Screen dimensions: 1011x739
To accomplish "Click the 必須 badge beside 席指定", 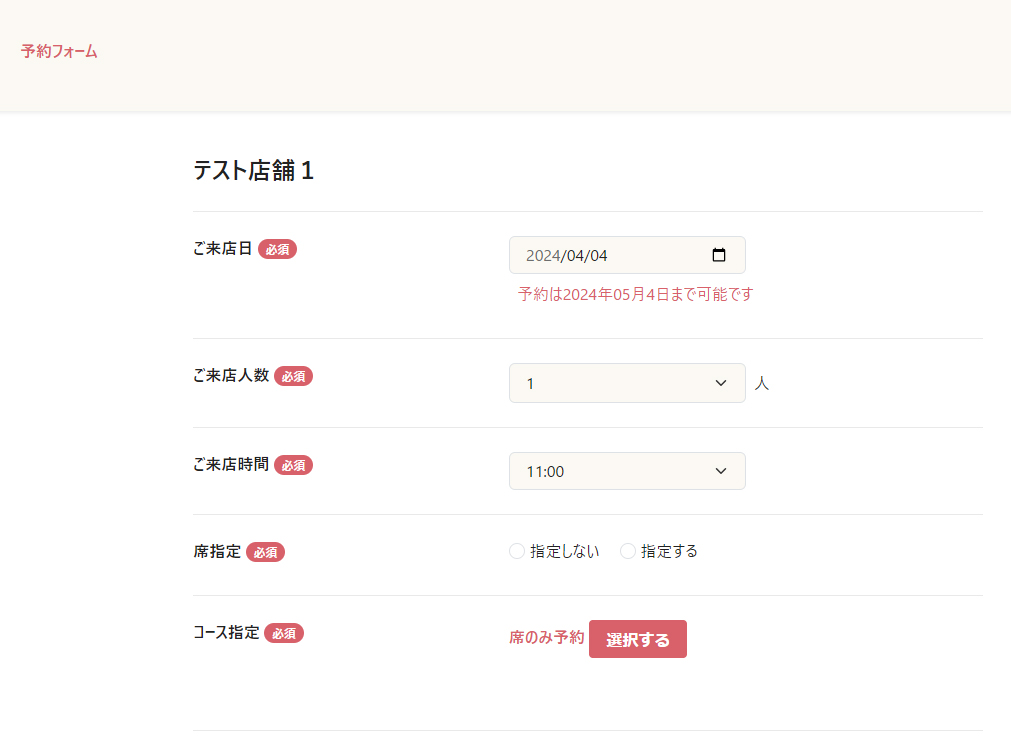I will coord(265,552).
